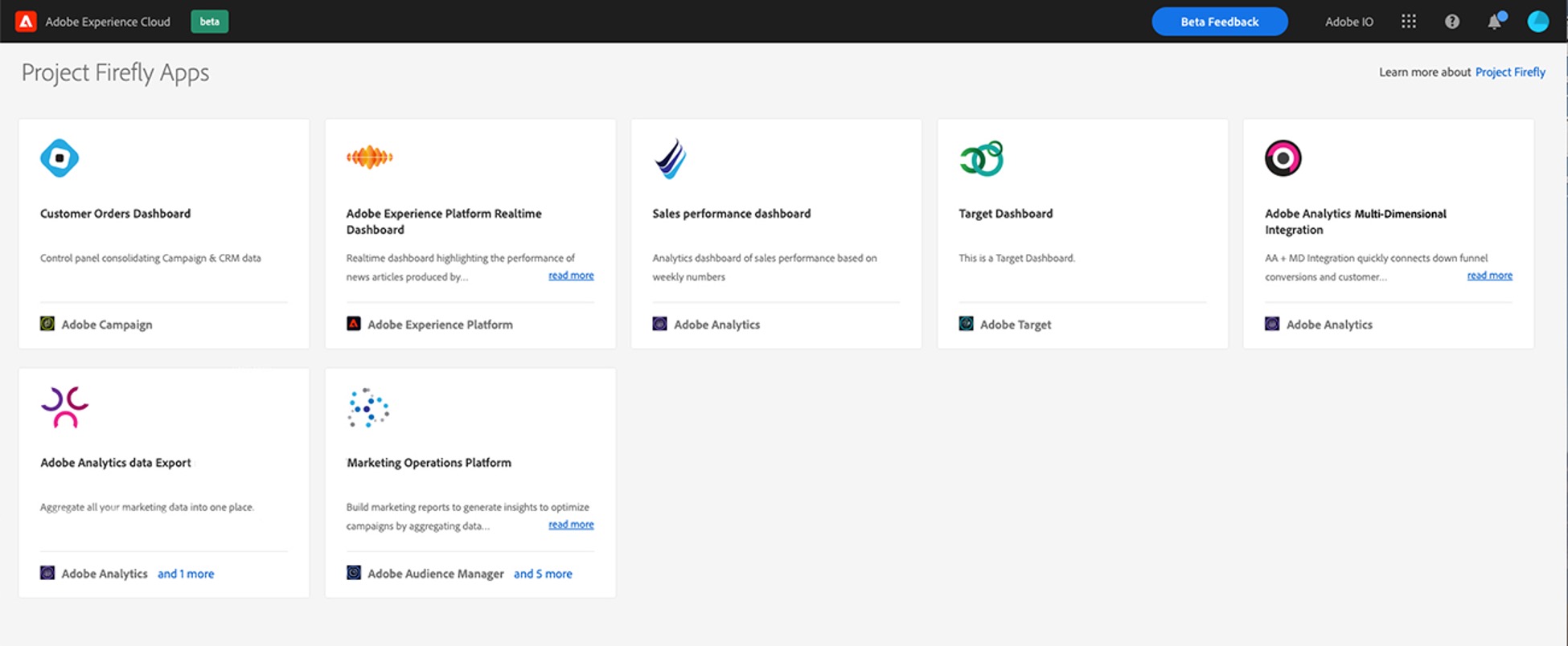The image size is (1568, 646).
Task: Click the Adobe Campaign product label
Action: click(x=107, y=325)
